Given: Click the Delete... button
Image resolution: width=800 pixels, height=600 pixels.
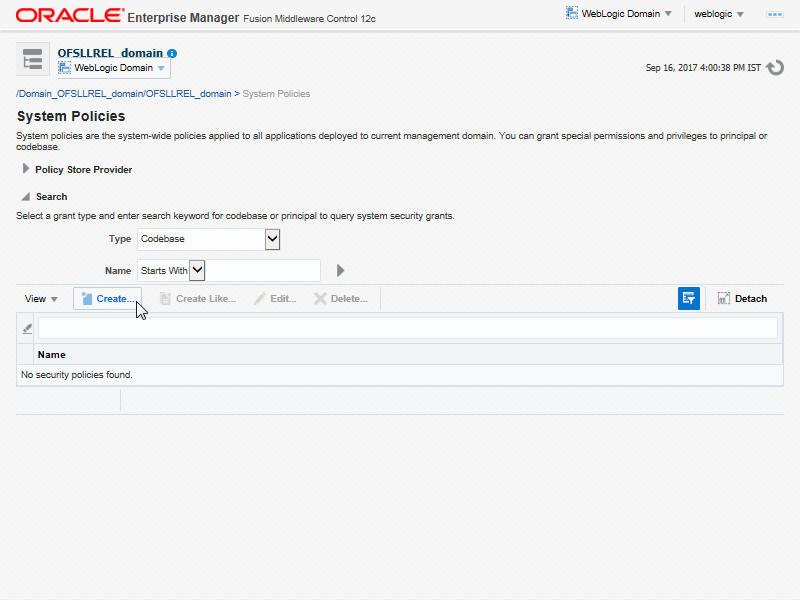Looking at the screenshot, I should pos(341,298).
